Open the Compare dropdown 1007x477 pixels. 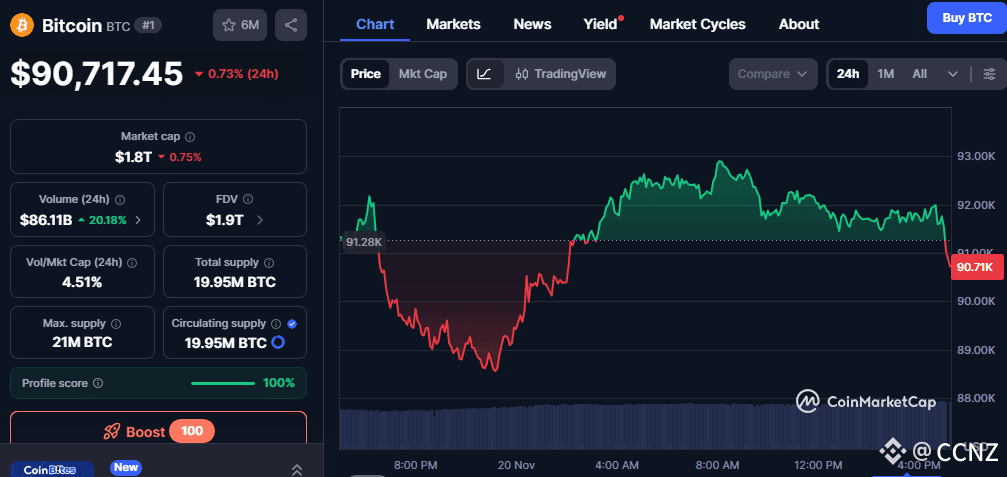point(772,74)
